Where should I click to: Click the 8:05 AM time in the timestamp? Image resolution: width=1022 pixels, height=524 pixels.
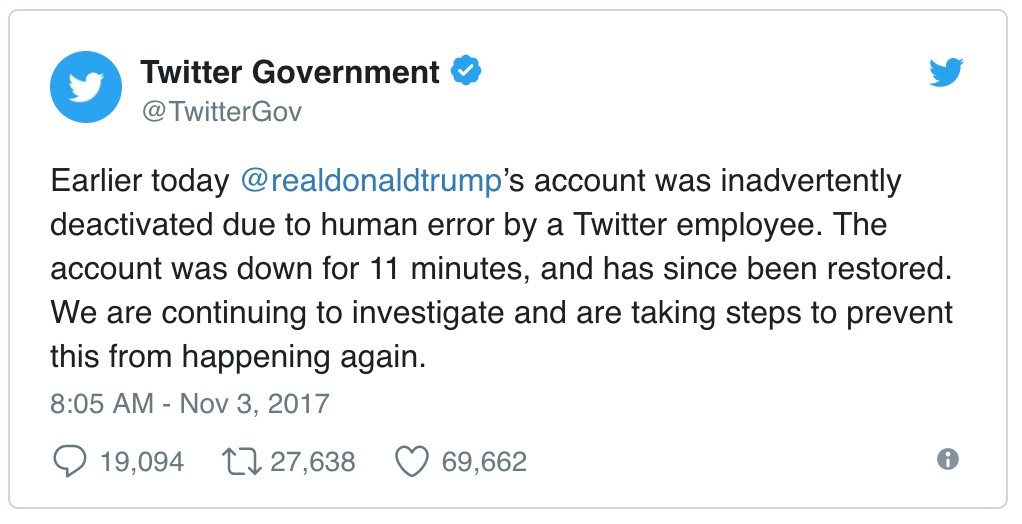click(101, 404)
